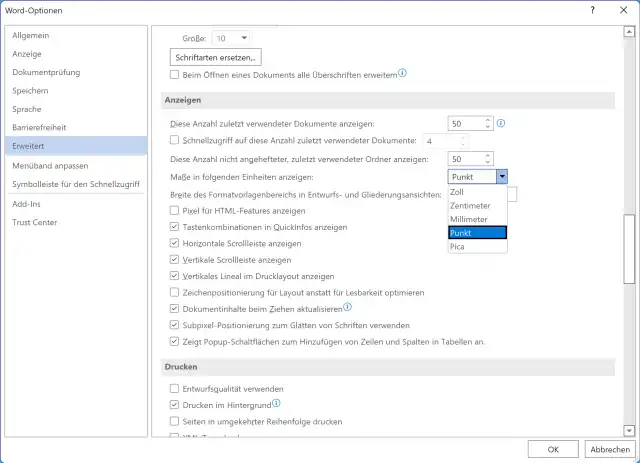Open the 'Anzeige' options category
The height and width of the screenshot is (463, 640).
27,54
